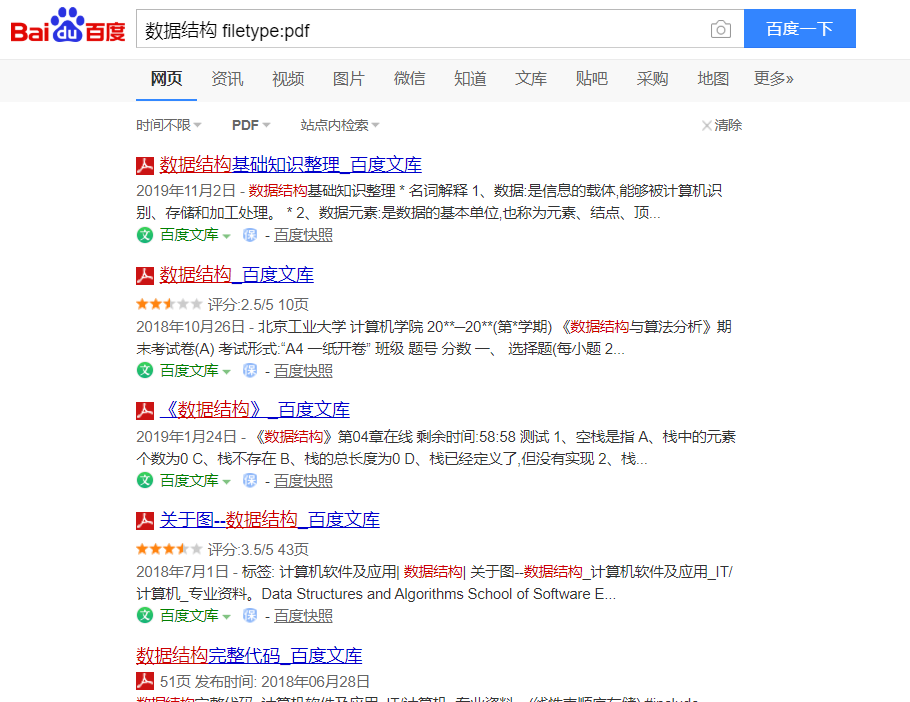
Task: Open result 《数据结构》_百度文库
Action: click(x=255, y=410)
